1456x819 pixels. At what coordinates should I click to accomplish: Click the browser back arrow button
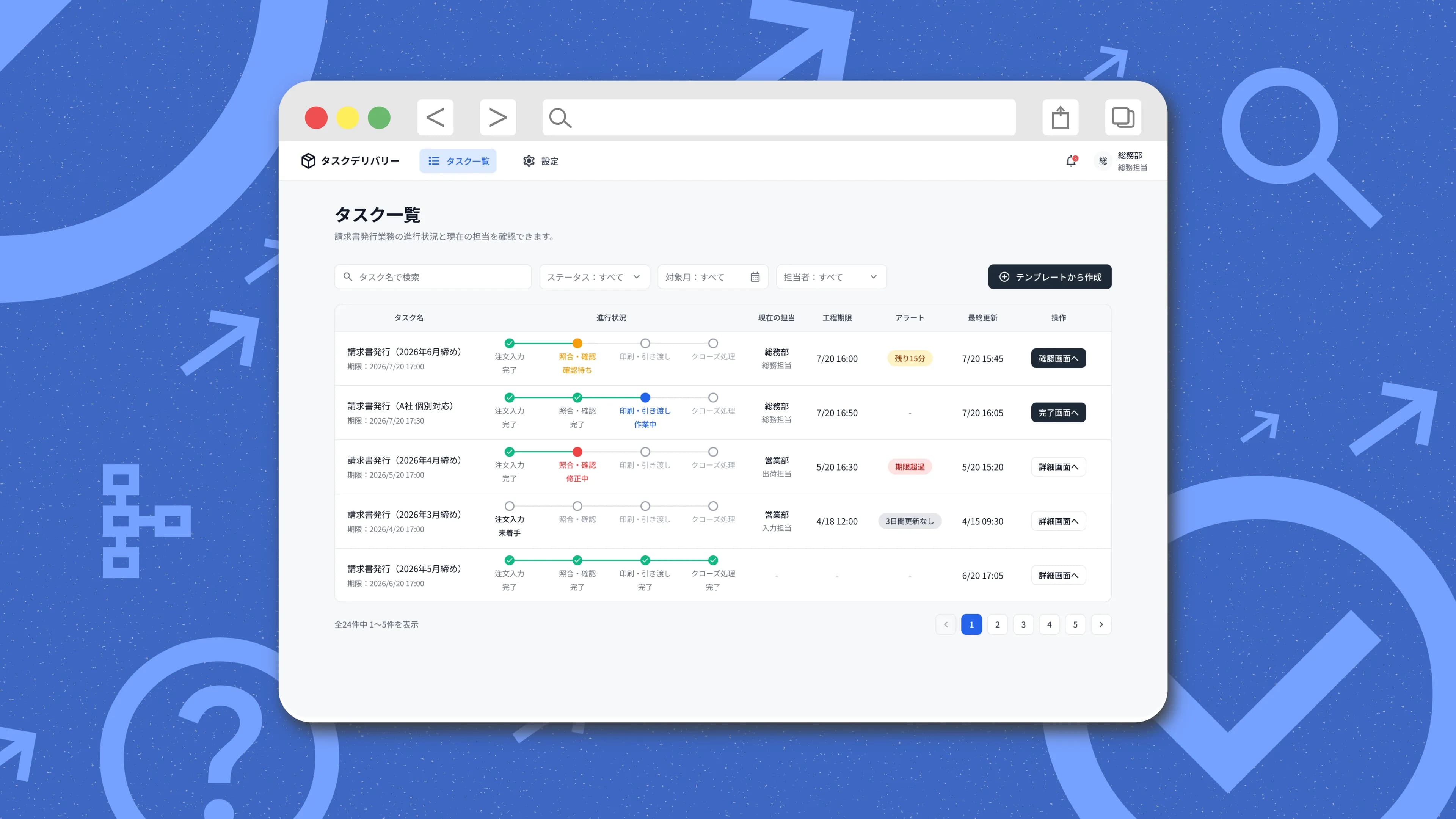(x=435, y=118)
